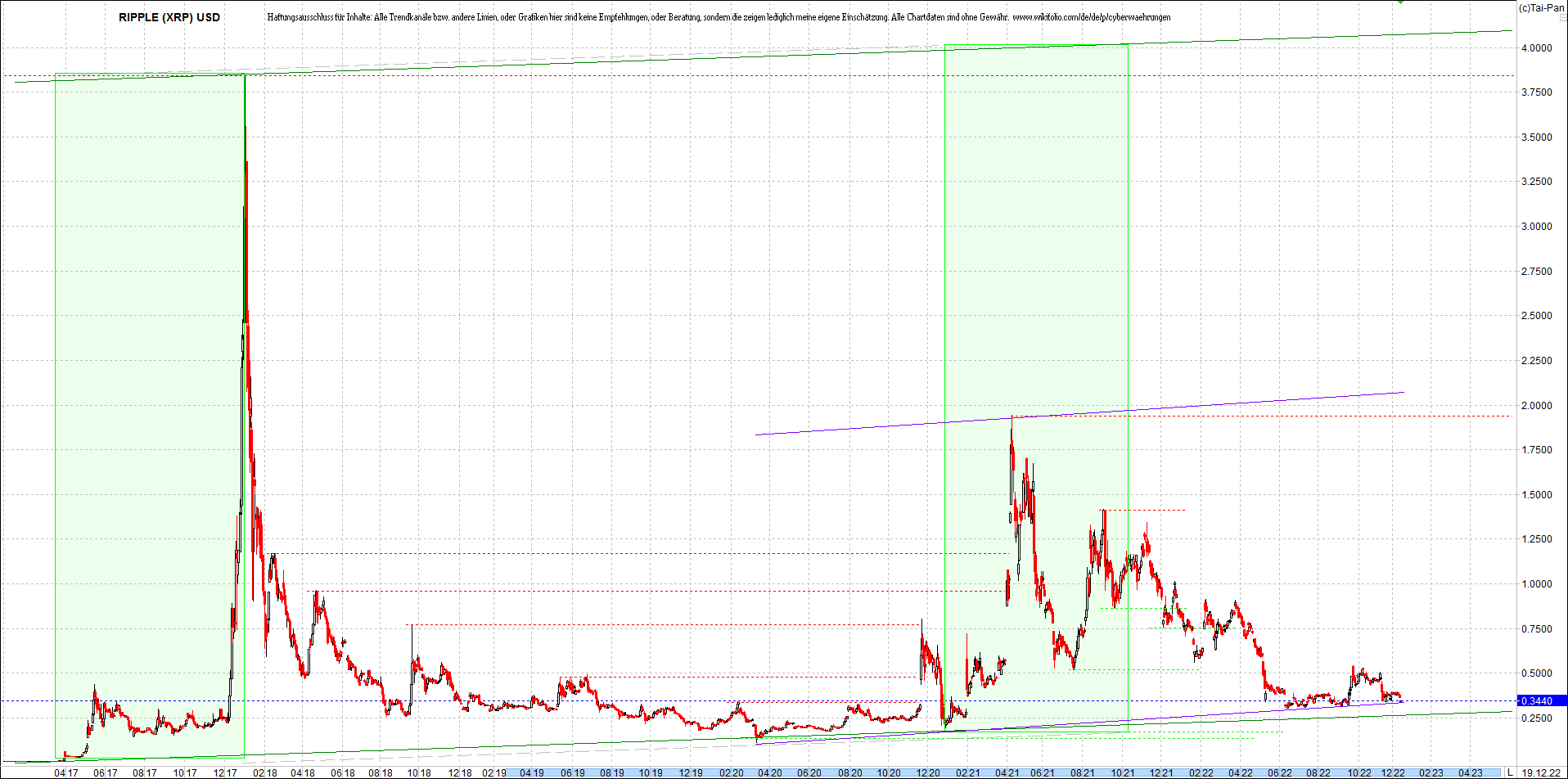The height and width of the screenshot is (779, 1568).
Task: Click the blue highlighted time axis range at '06 20'
Action: [809, 773]
